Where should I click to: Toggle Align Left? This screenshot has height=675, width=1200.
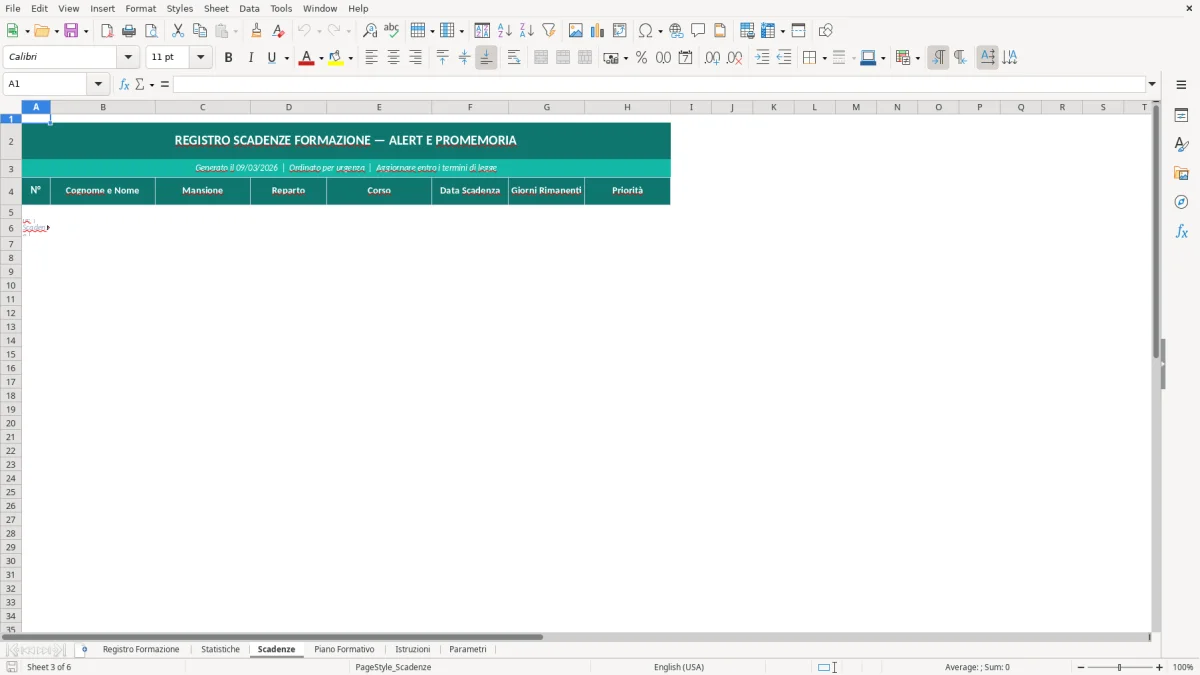pos(372,58)
